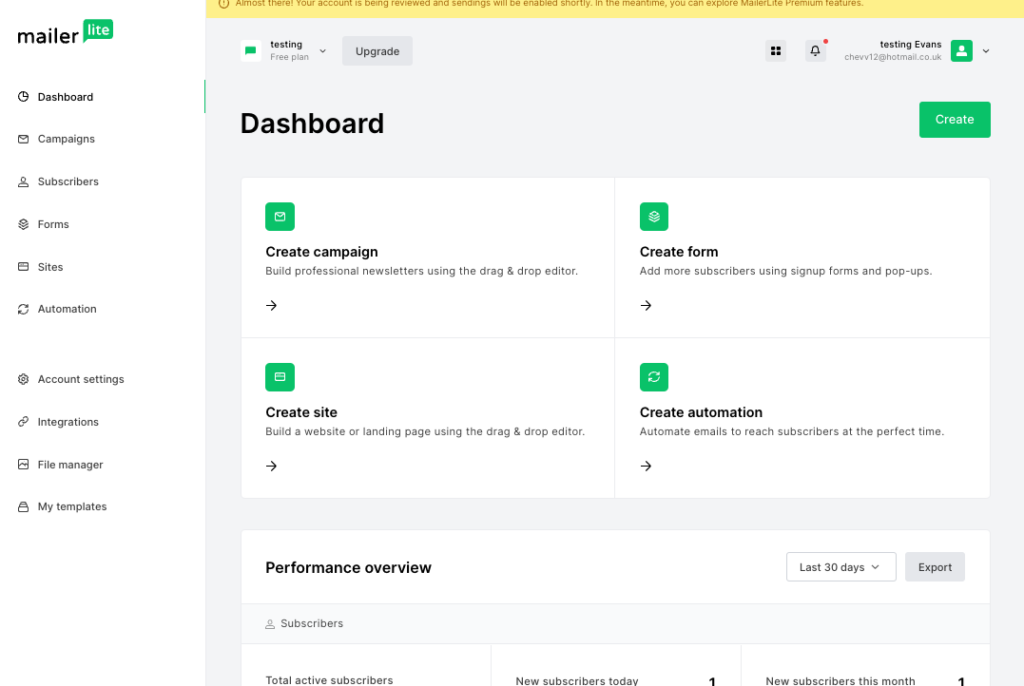Open Subscribers in the sidebar

(x=68, y=182)
